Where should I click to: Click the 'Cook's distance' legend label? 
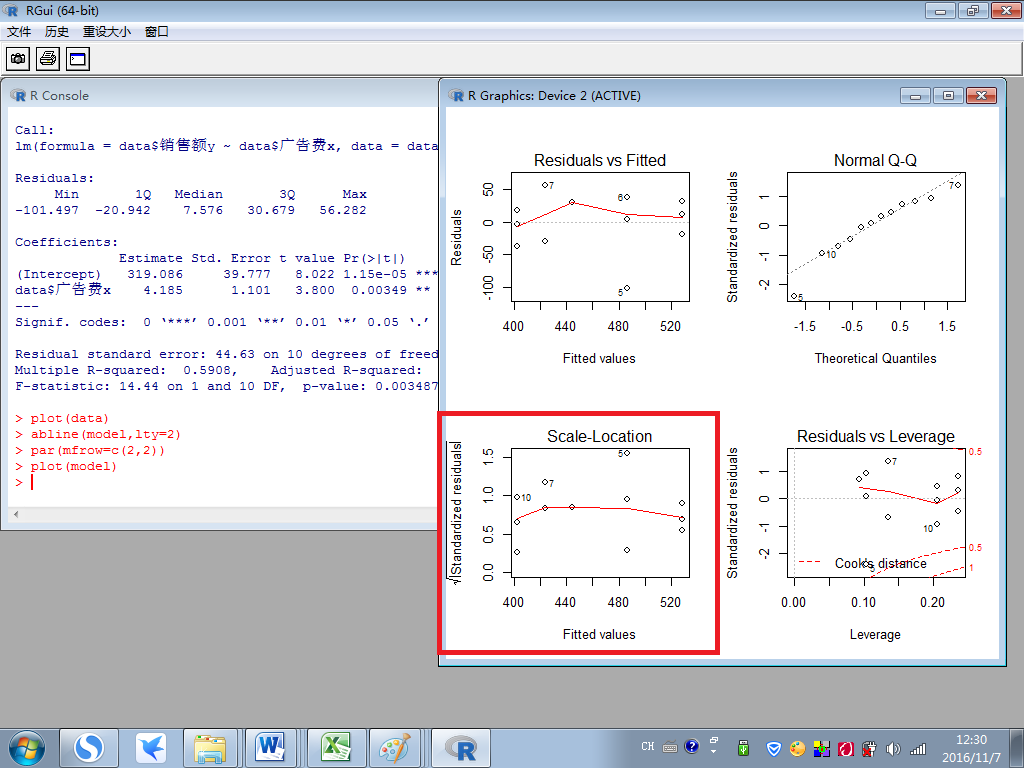point(880,564)
